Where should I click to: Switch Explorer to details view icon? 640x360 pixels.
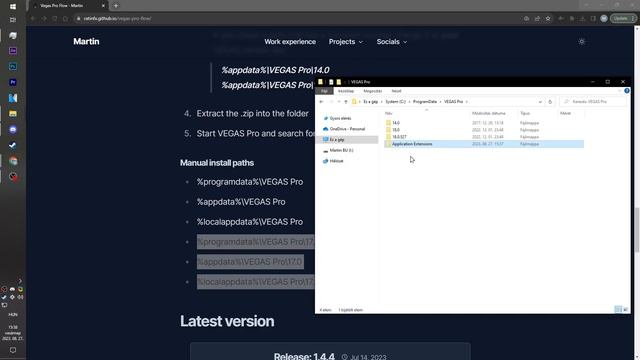618,310
